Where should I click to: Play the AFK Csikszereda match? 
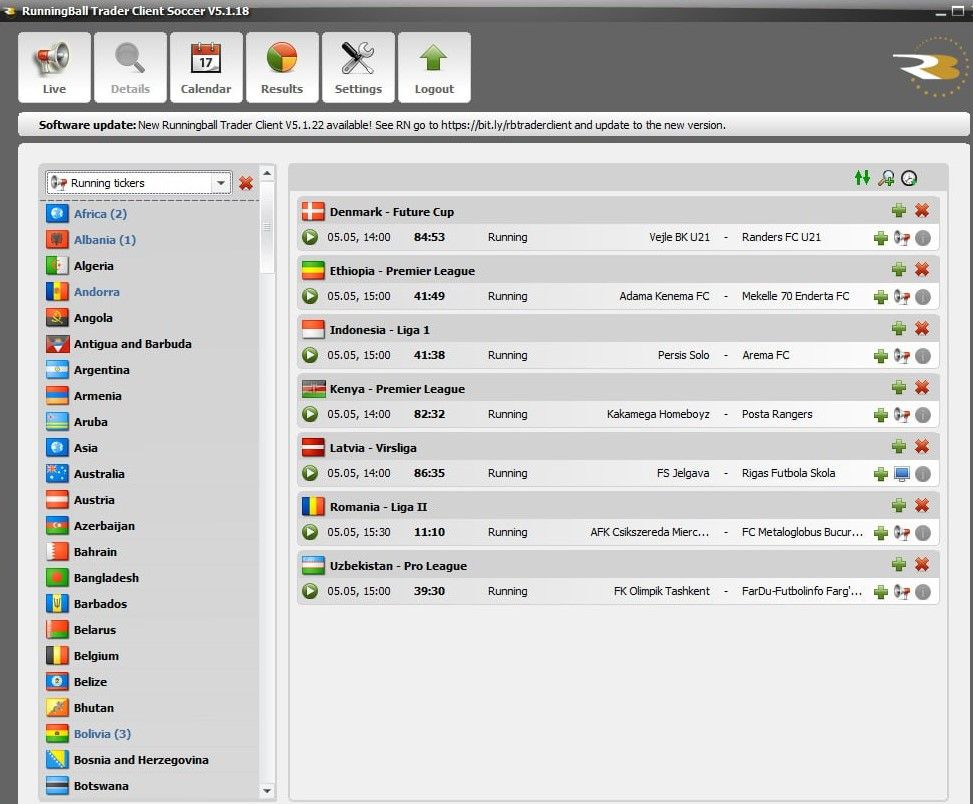point(310,532)
